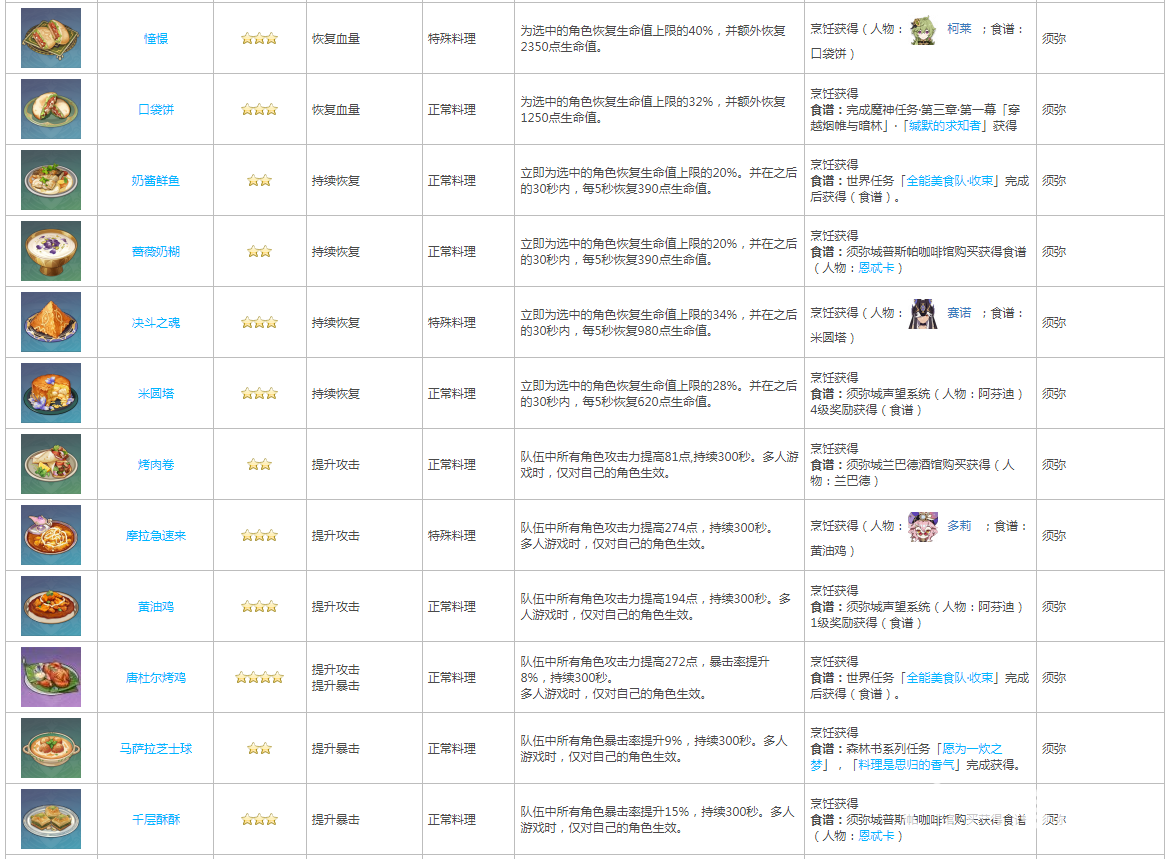
Task: Click the 唐杜尔烤鸡 roast chicken image
Action: (x=51, y=677)
